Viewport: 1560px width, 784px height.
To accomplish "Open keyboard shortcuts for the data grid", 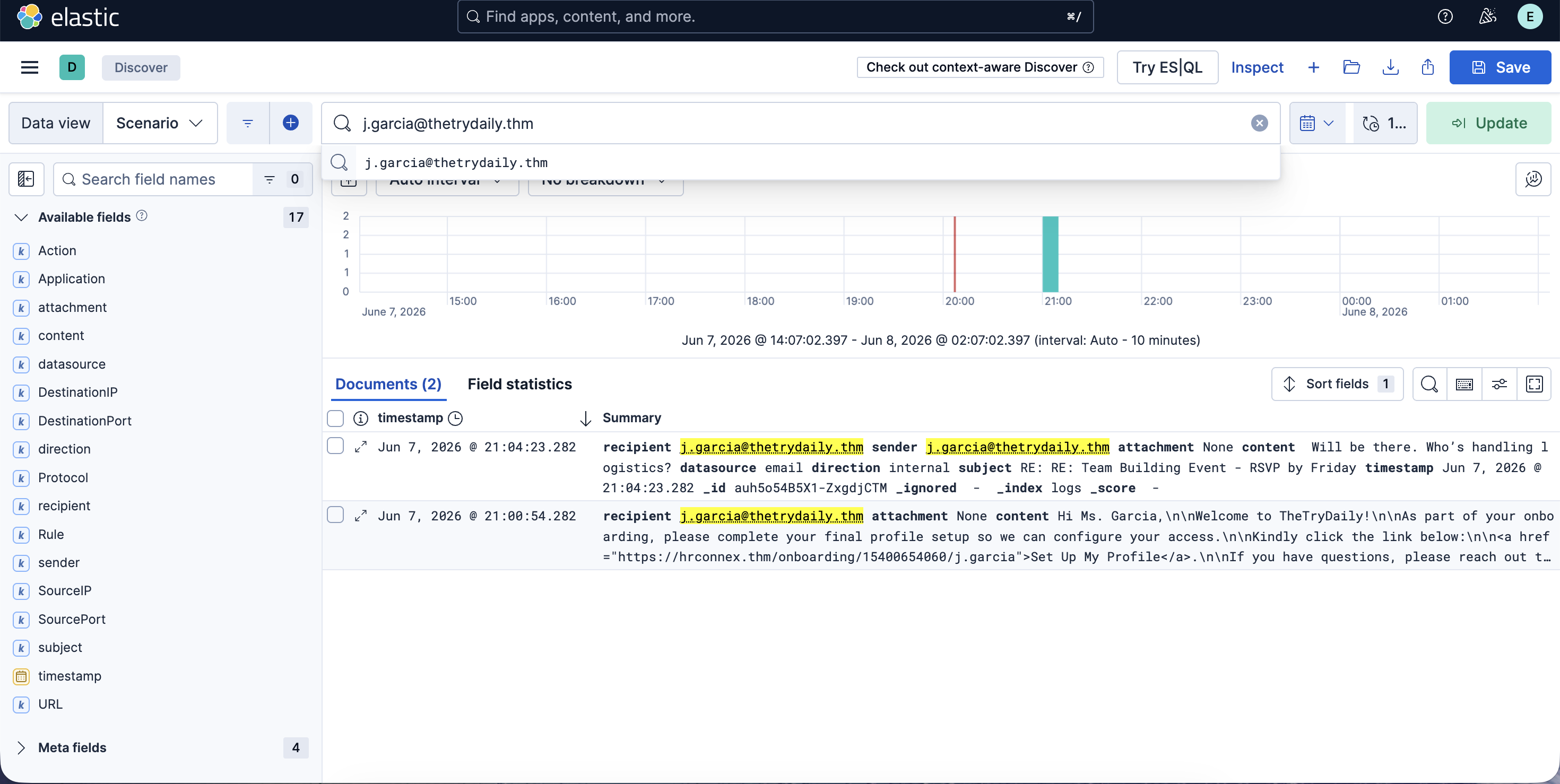I will coord(1464,384).
